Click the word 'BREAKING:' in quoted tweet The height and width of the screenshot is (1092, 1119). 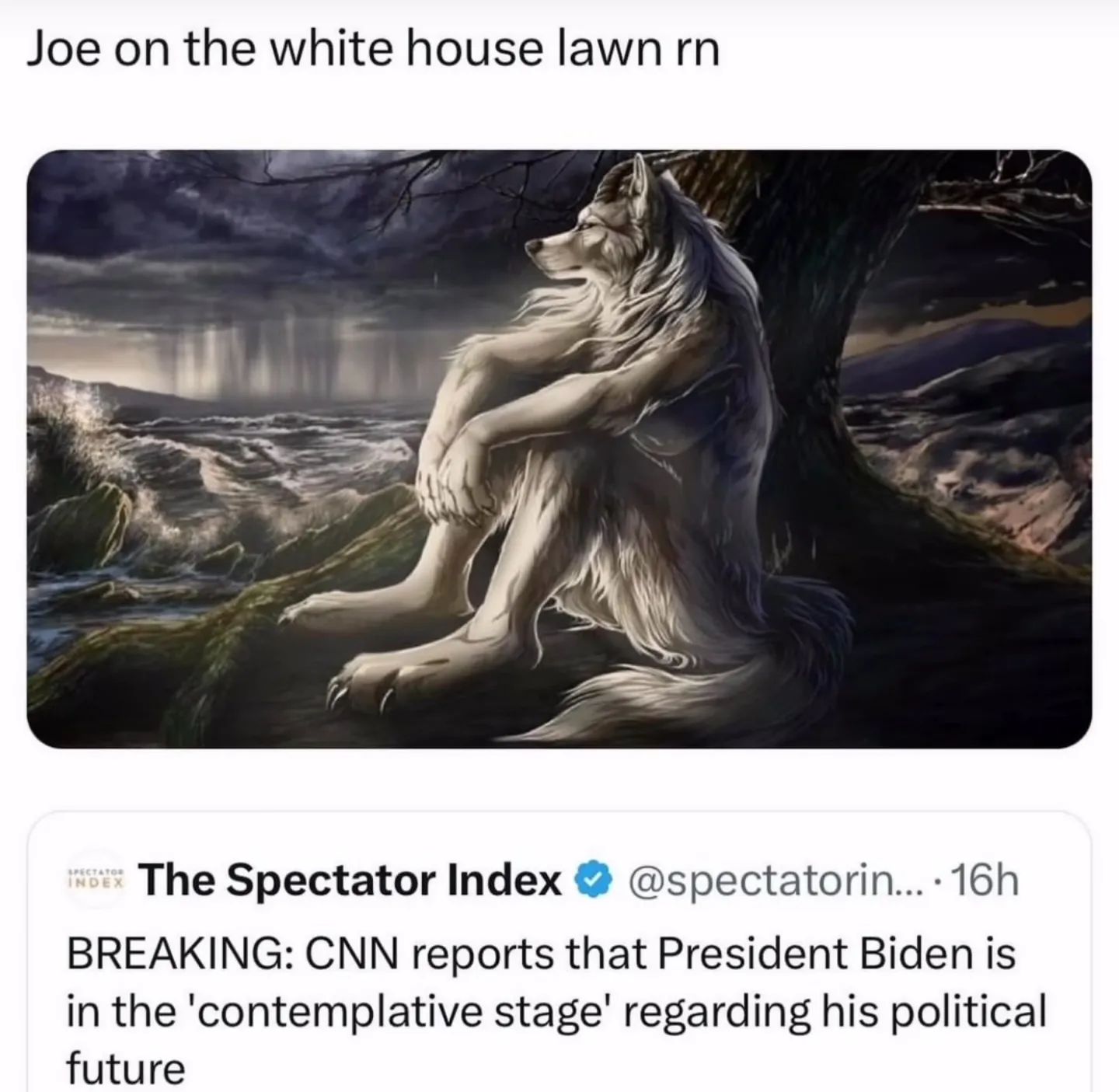point(175,954)
